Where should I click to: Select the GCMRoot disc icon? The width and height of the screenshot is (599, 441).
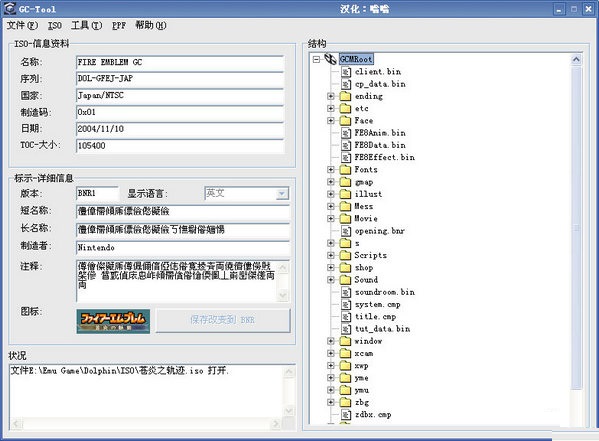330,59
